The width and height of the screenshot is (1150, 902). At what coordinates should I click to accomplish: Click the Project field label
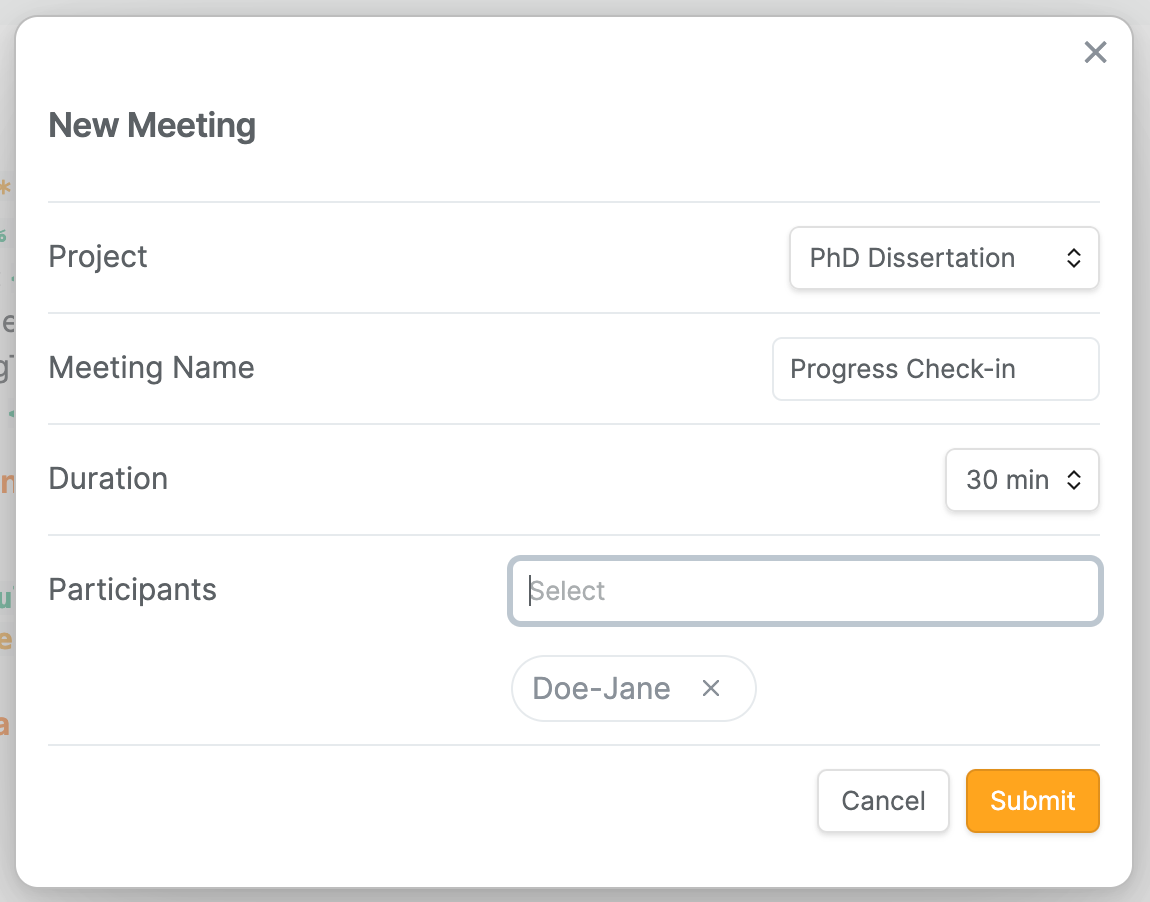pos(97,256)
